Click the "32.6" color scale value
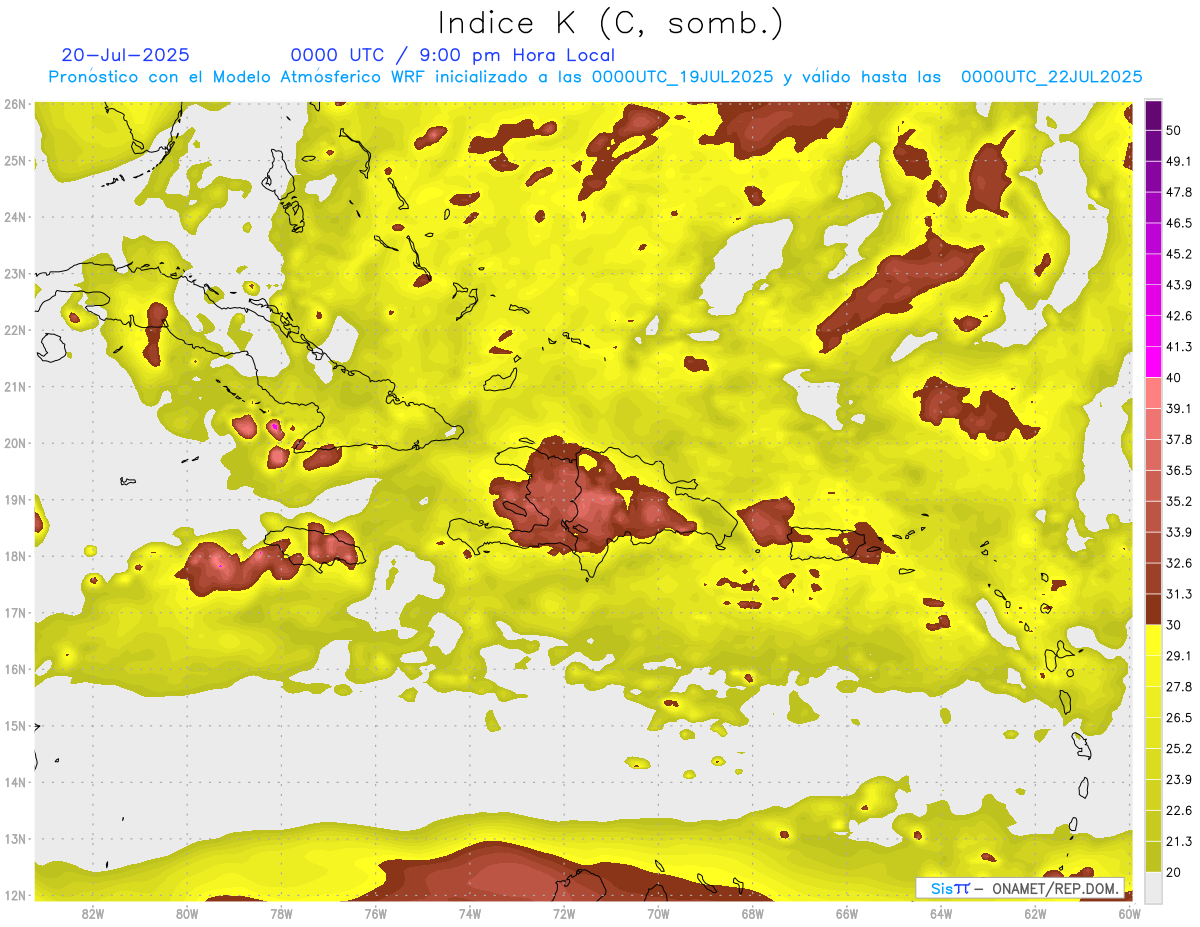1200x927 pixels. (1178, 563)
